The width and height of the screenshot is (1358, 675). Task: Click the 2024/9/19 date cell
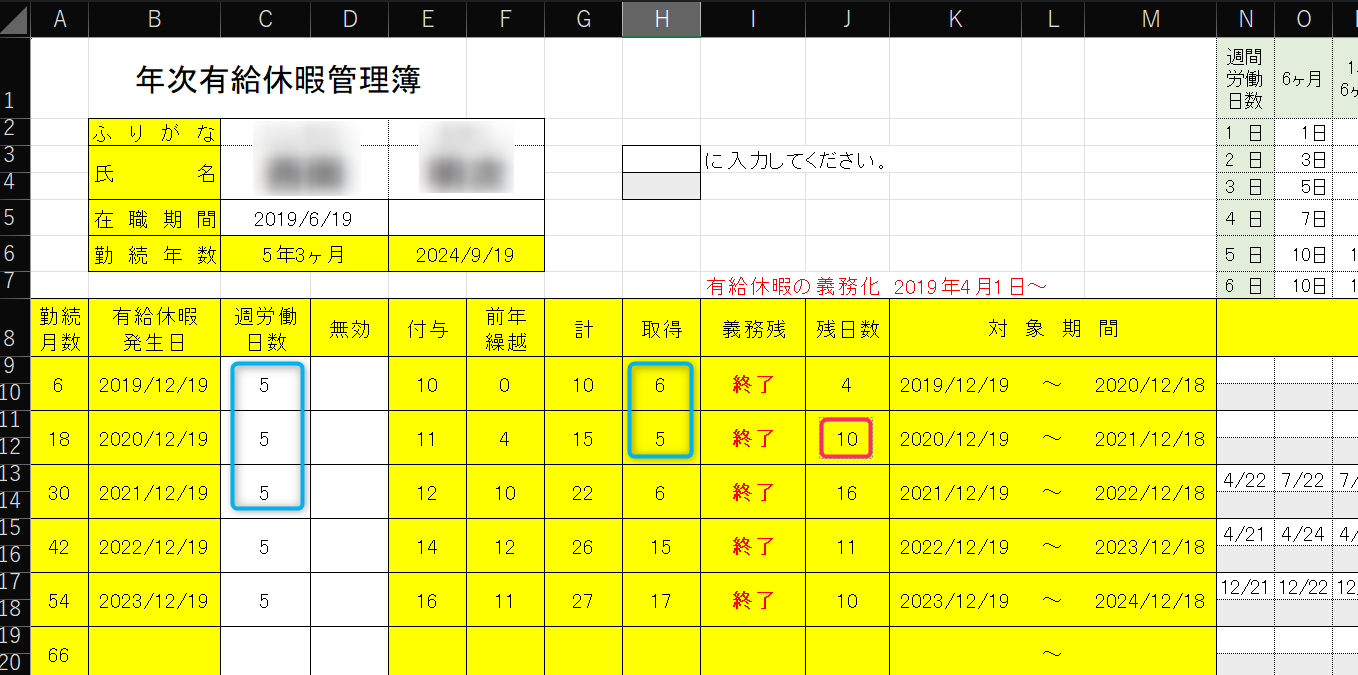pos(465,255)
